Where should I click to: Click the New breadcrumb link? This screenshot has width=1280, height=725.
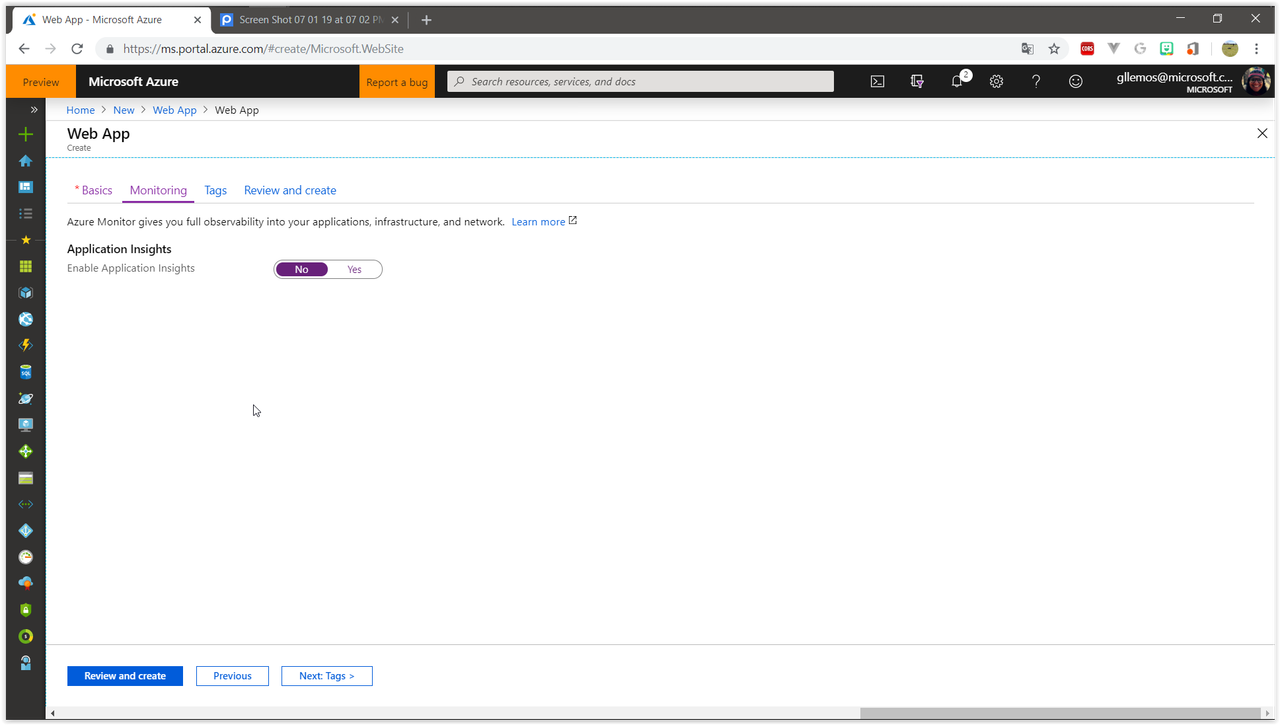tap(124, 110)
